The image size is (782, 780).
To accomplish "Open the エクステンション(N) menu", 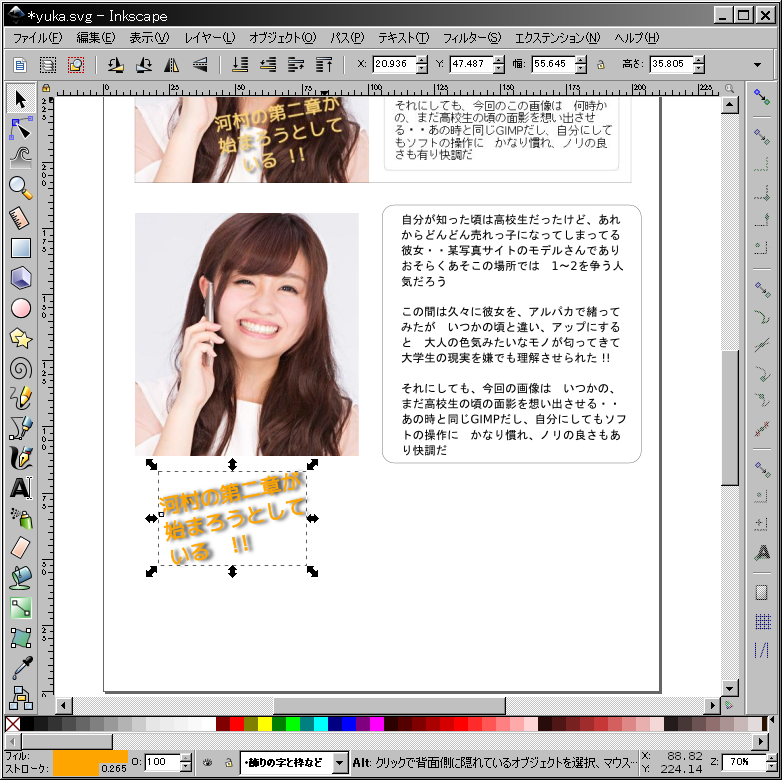I will point(557,38).
